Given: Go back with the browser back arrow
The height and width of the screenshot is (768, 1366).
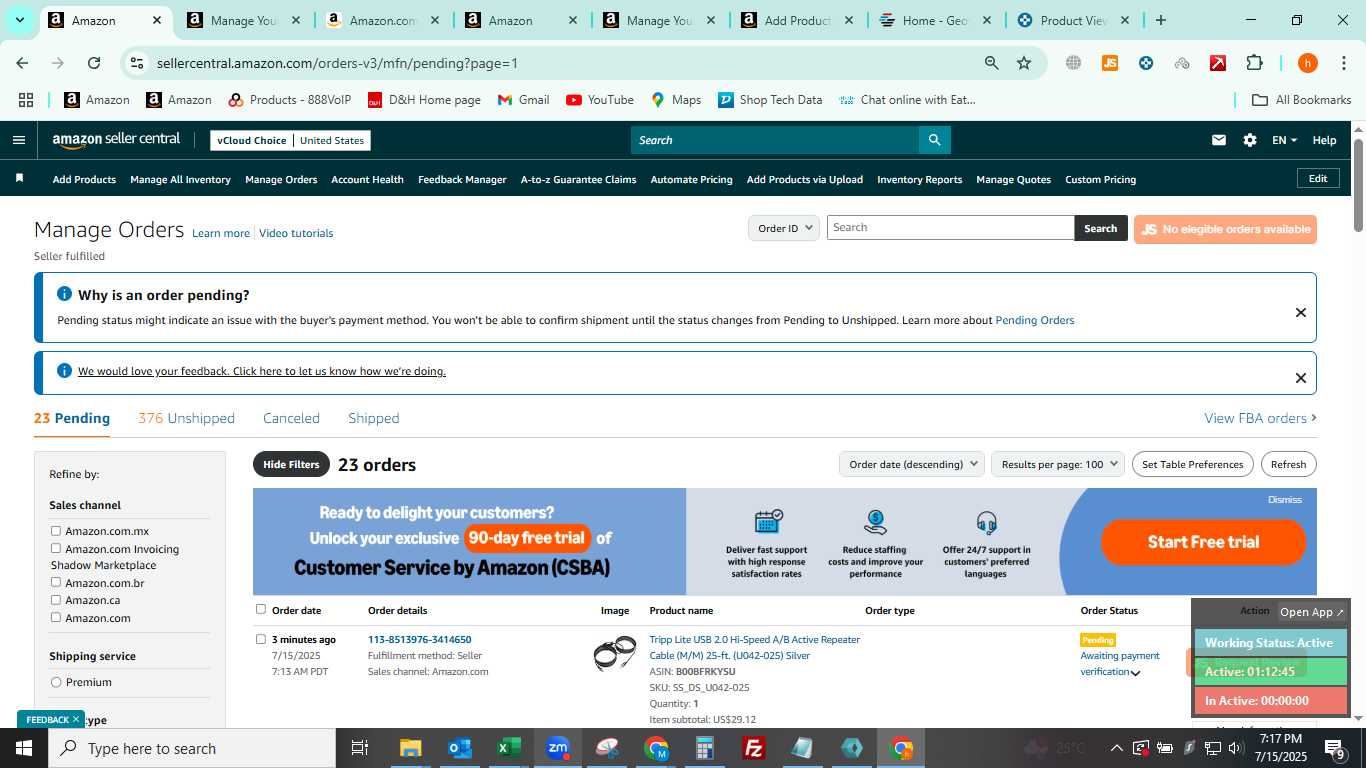Looking at the screenshot, I should (x=22, y=63).
